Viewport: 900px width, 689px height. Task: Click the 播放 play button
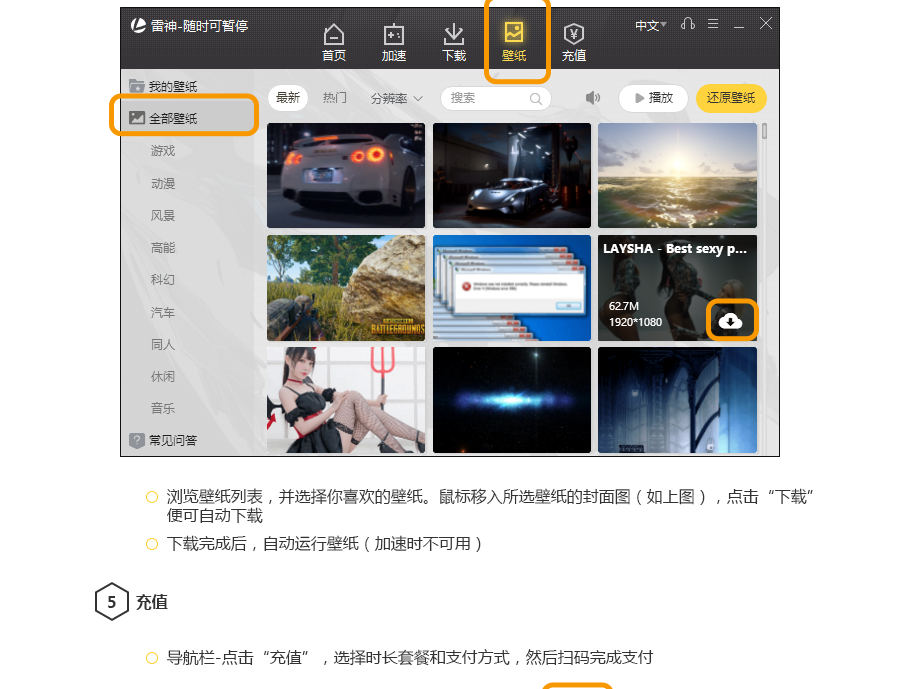point(653,98)
